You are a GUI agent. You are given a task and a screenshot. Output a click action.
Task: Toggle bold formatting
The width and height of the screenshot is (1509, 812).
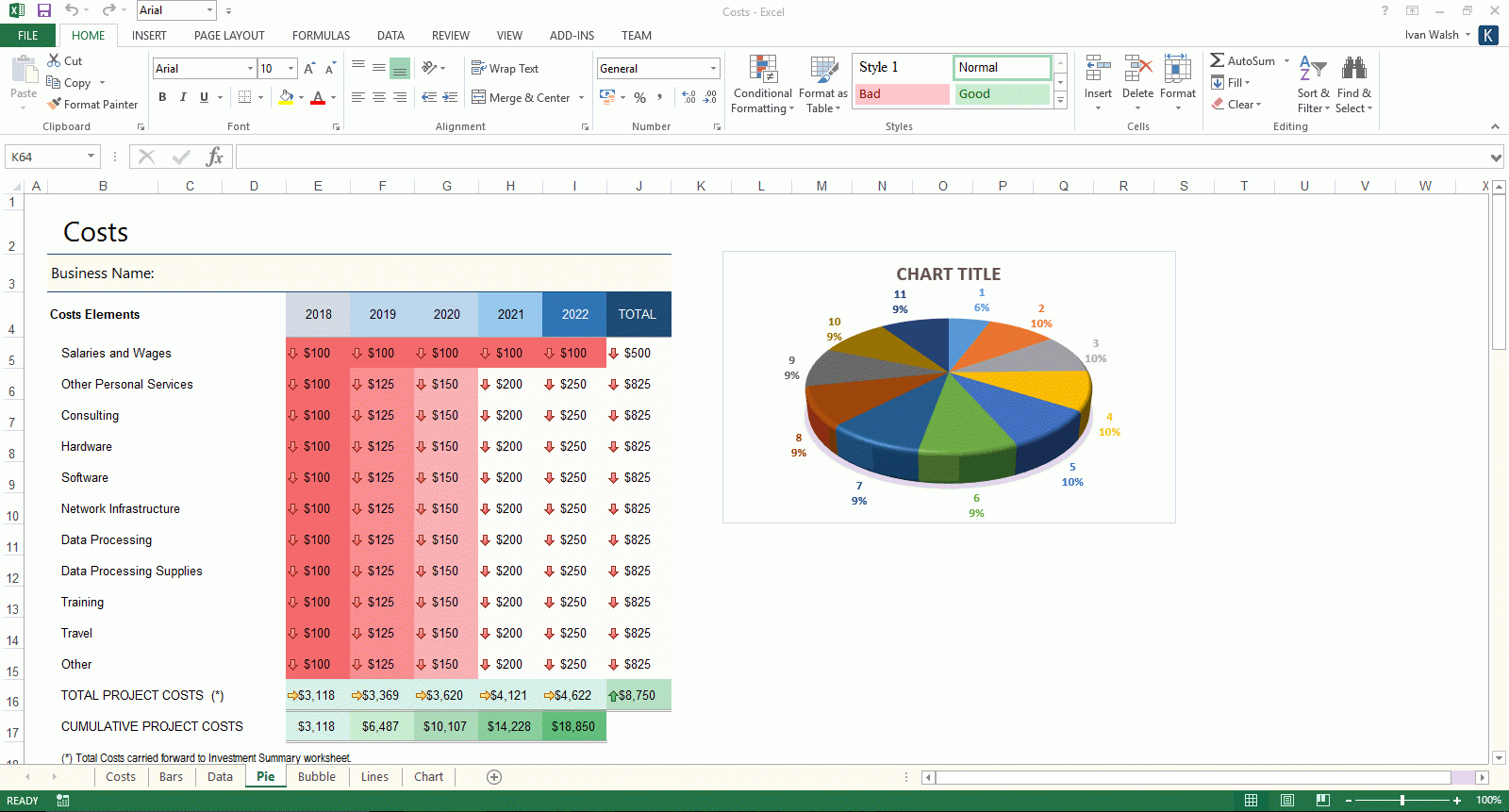click(x=162, y=97)
